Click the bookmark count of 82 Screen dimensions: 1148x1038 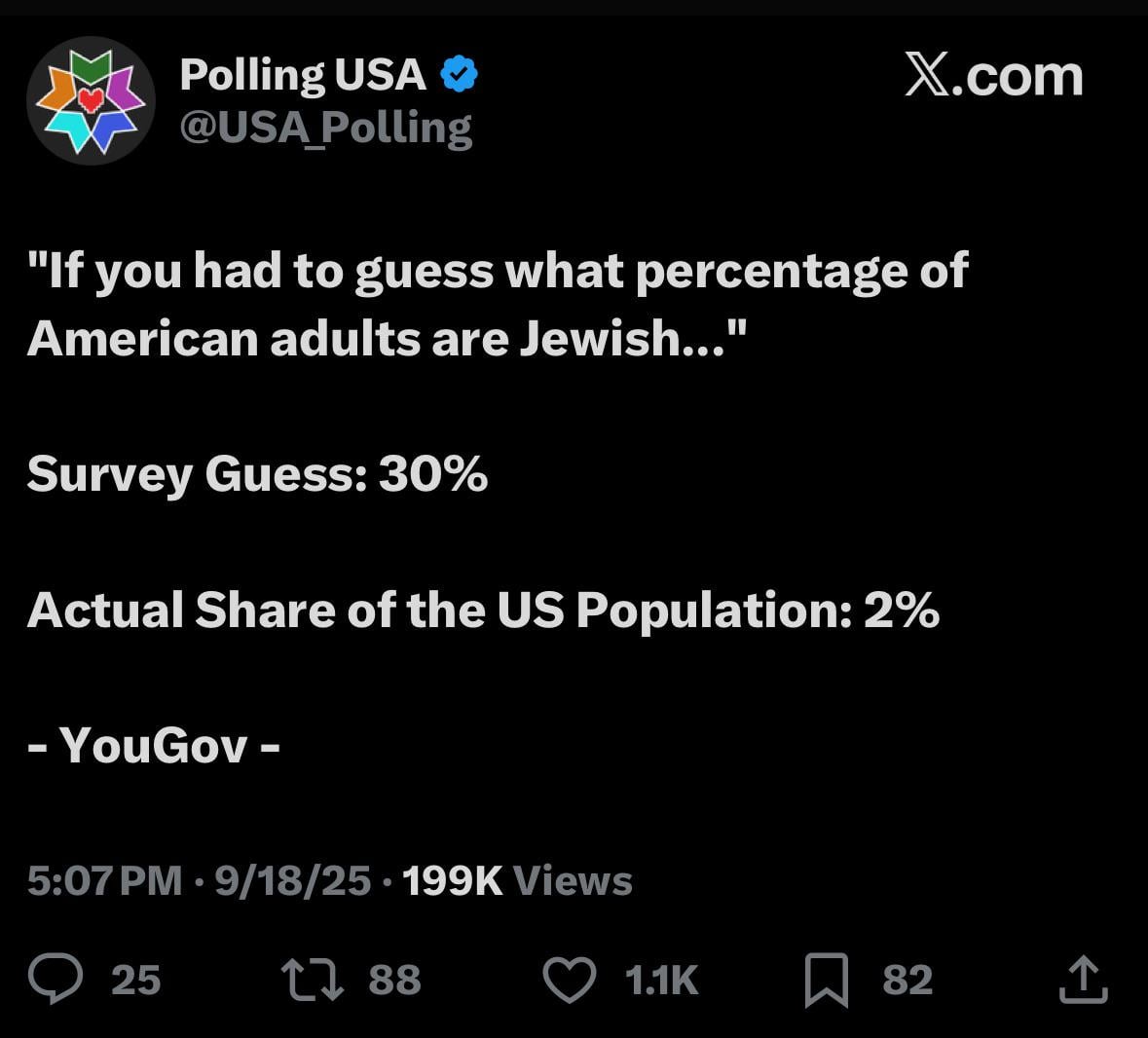[907, 980]
